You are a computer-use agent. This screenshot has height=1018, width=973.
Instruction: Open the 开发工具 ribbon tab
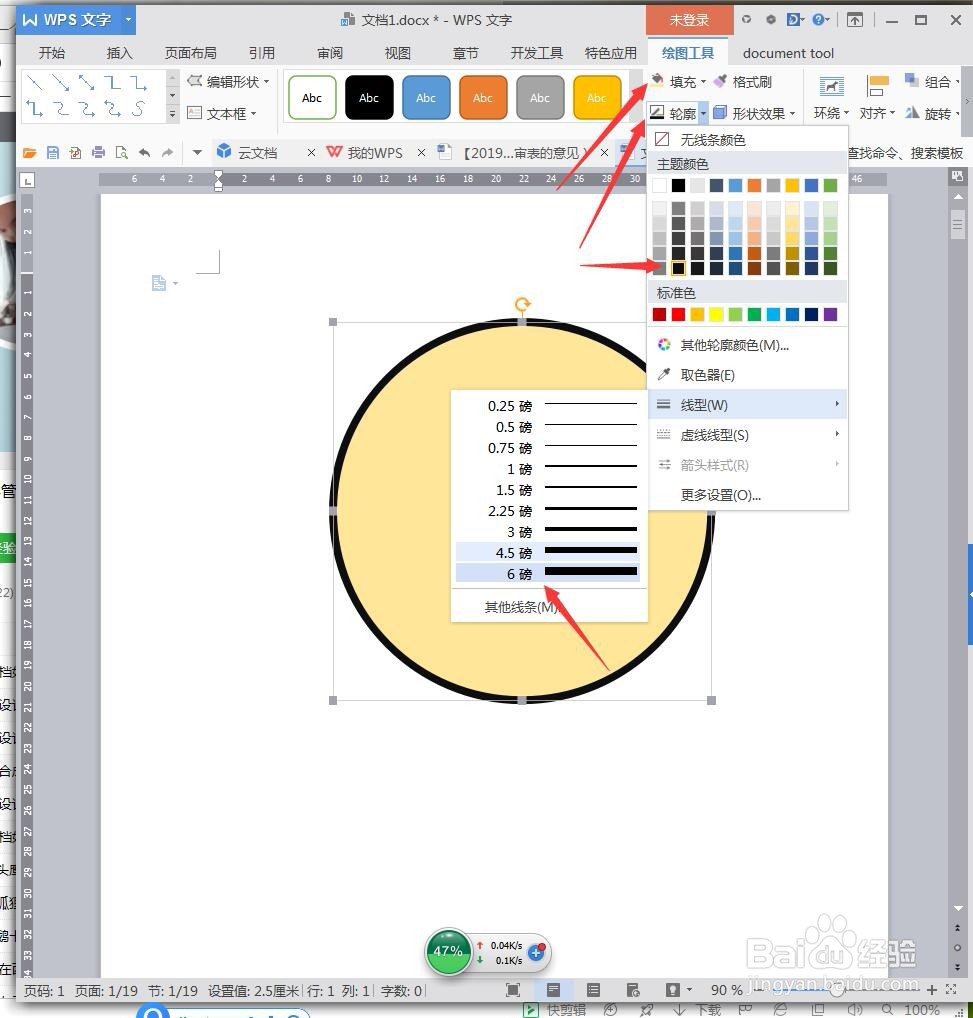tap(536, 53)
